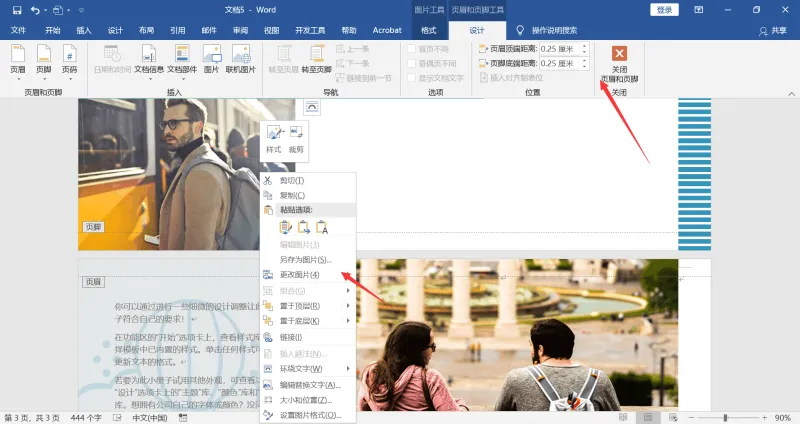This screenshot has height=424, width=800.
Task: Expand the undo history dropdown arrow
Action: (x=45, y=10)
